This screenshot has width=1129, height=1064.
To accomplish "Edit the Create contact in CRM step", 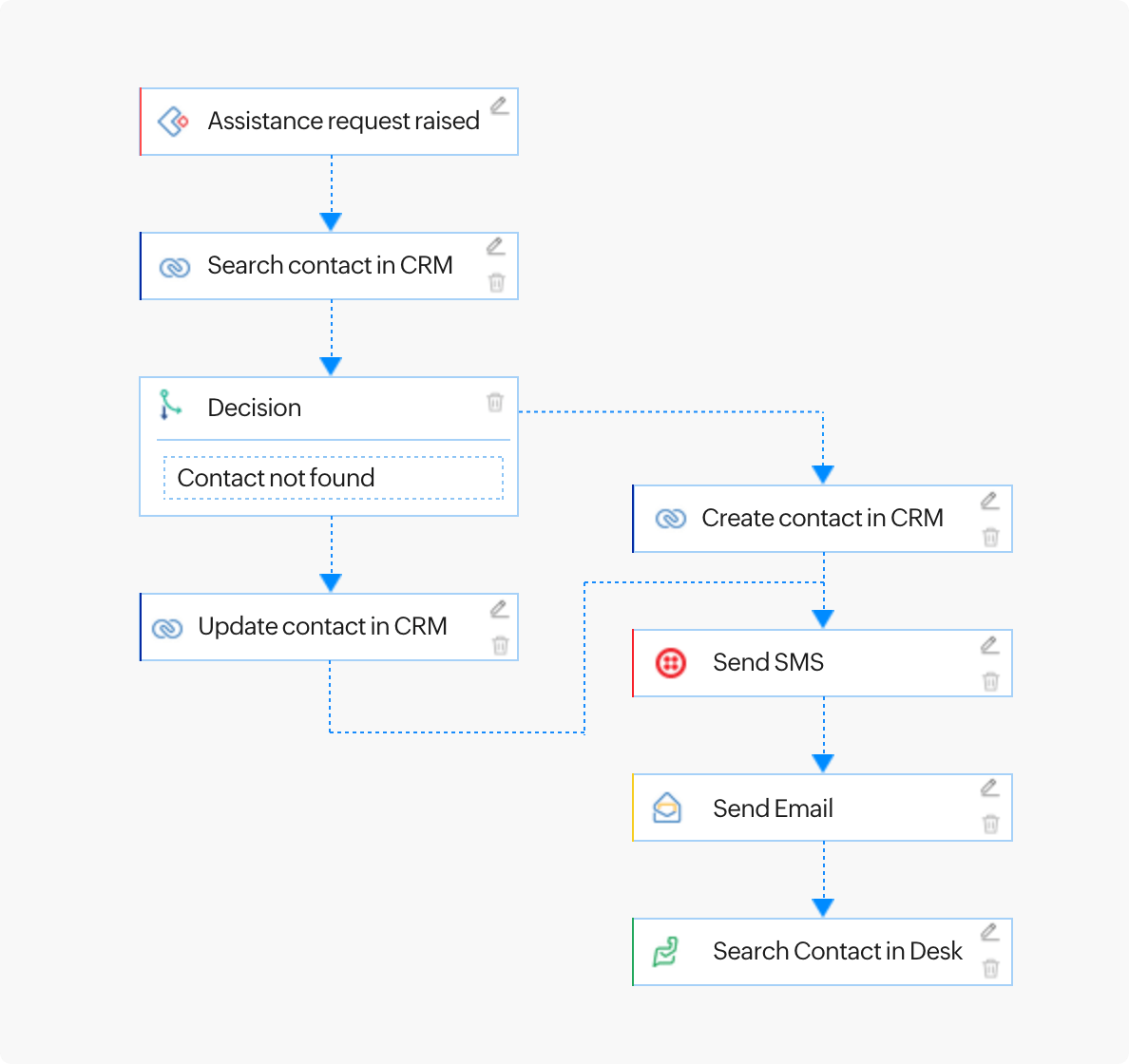I will tap(989, 501).
